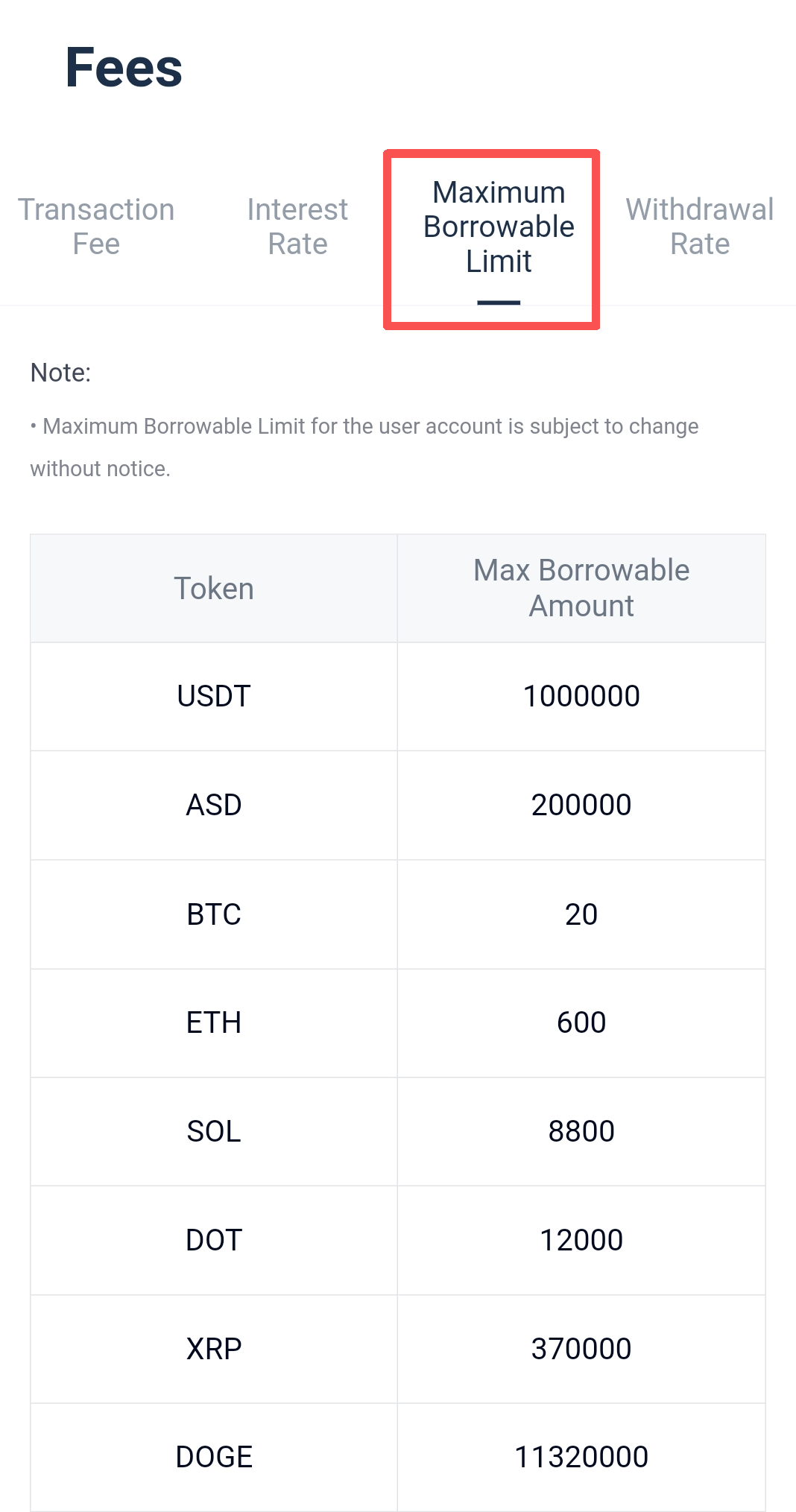Tap the ETH token cell
This screenshot has width=796, height=1512.
[214, 1022]
